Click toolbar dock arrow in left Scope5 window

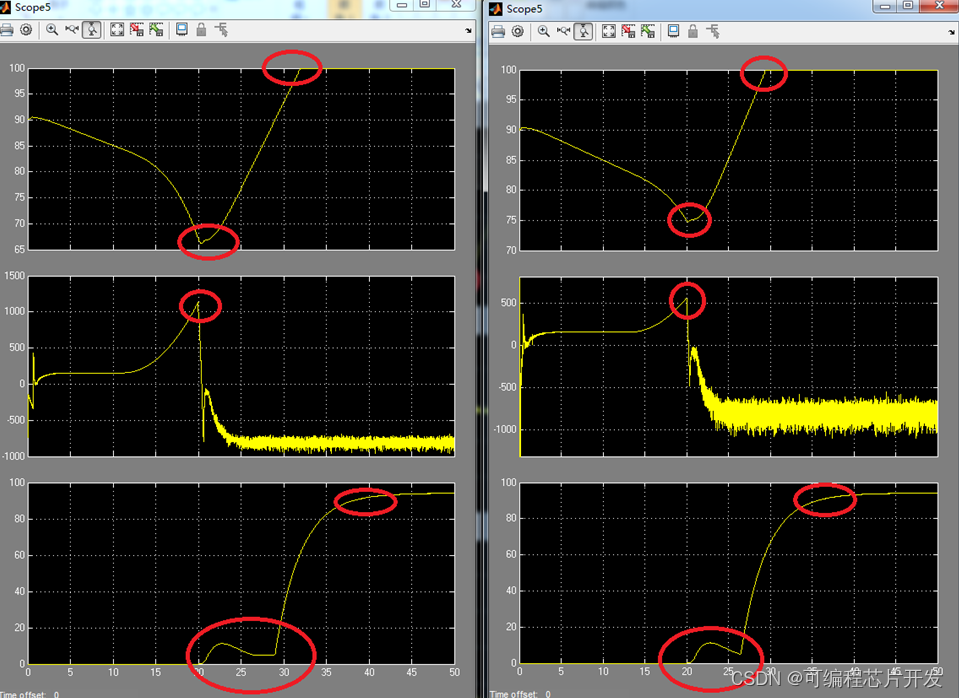[x=468, y=30]
